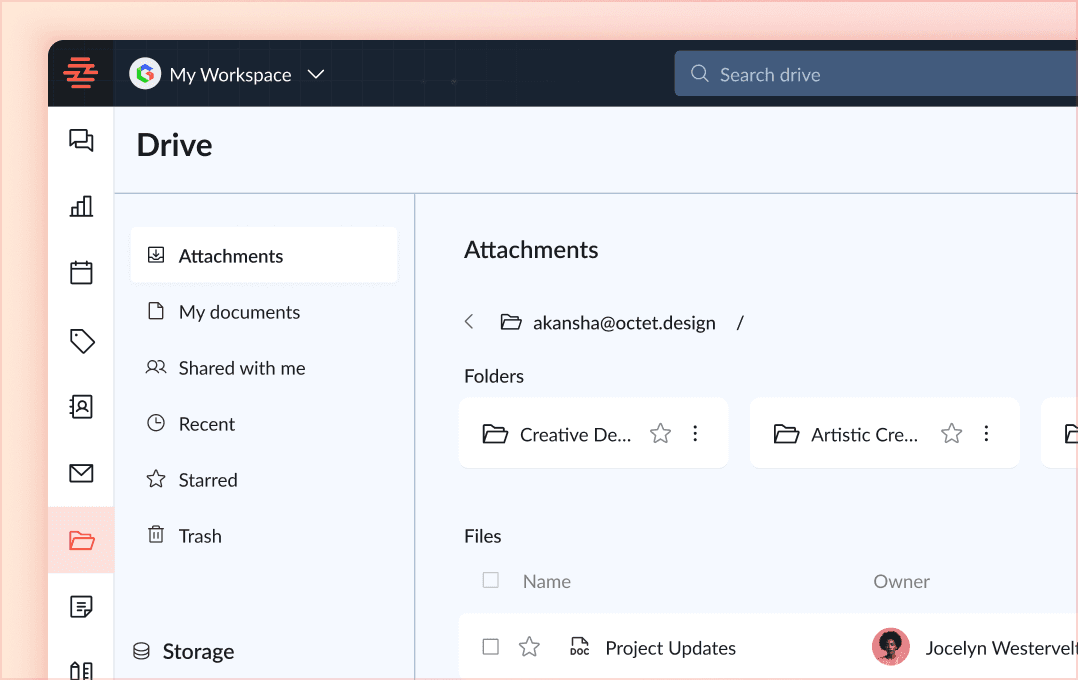
Task: Click the My Workspace label
Action: [230, 74]
